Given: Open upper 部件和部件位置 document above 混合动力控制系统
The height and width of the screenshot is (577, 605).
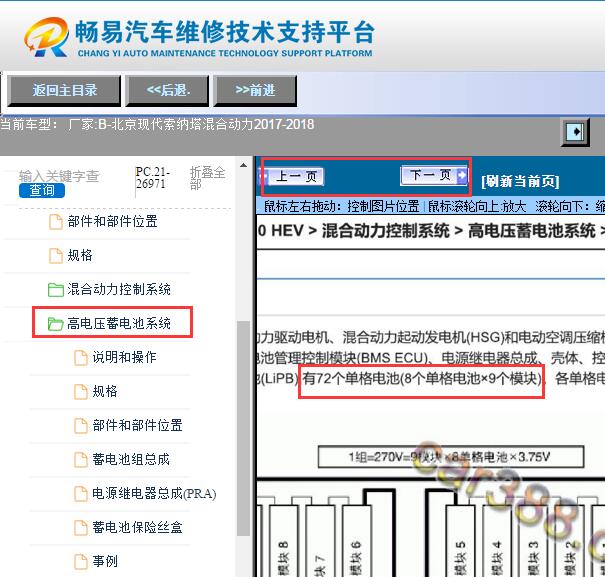Looking at the screenshot, I should 112,222.
